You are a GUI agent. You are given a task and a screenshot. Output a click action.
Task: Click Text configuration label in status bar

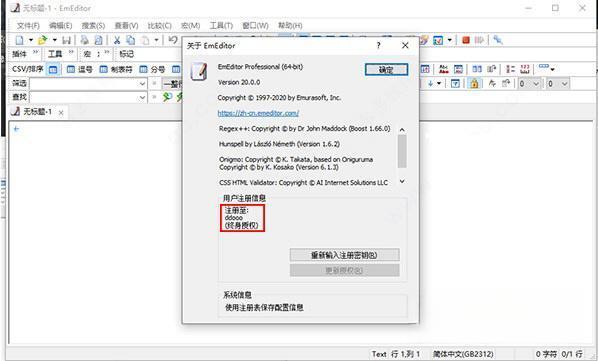tap(379, 354)
